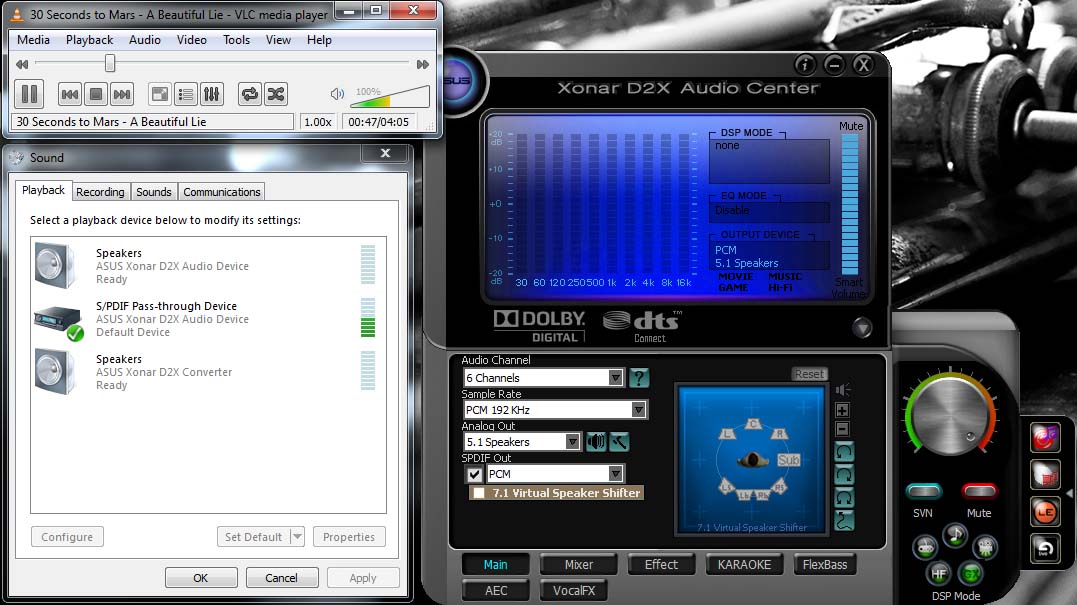The height and width of the screenshot is (605, 1077).
Task: Click the VLC seek bar handle
Action: click(x=110, y=64)
